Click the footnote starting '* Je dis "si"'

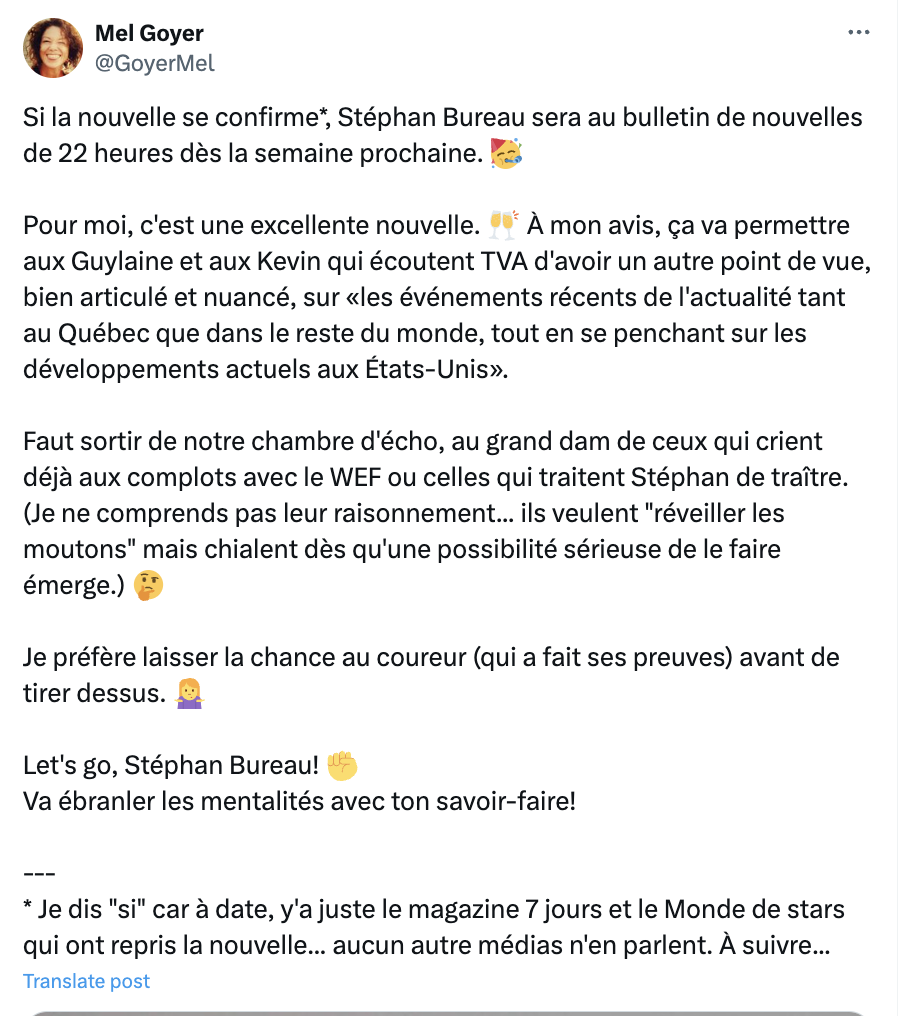(434, 927)
